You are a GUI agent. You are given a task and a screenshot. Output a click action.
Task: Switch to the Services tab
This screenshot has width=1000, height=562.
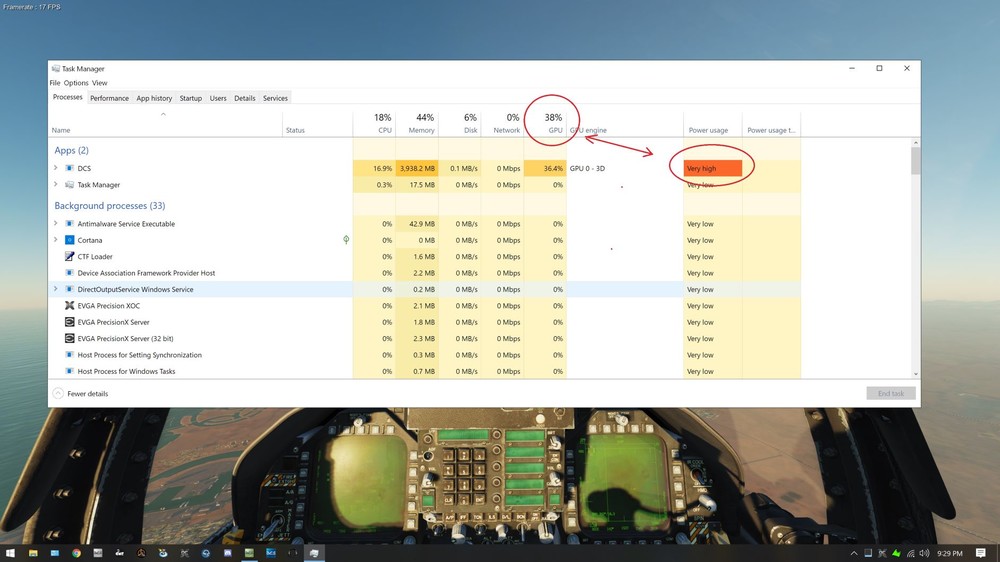coord(276,98)
